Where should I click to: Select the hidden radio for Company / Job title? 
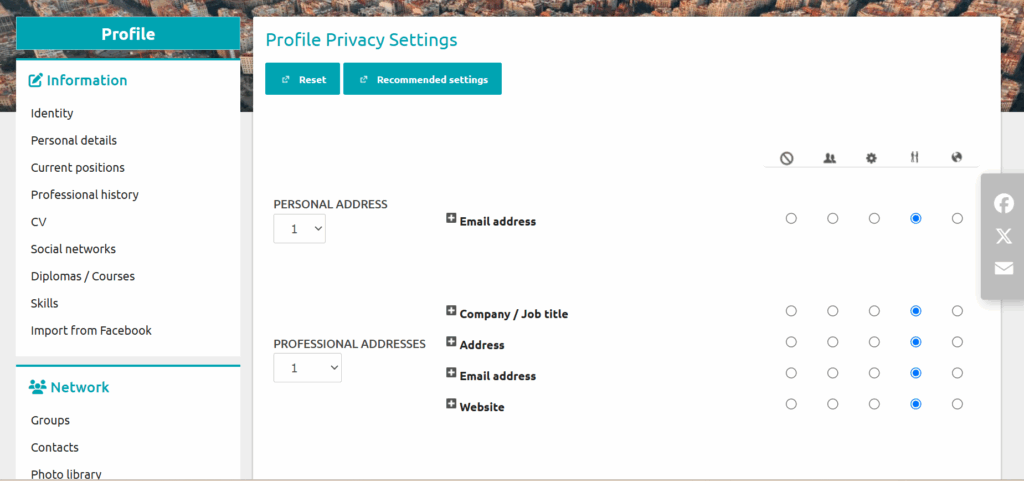click(792, 311)
